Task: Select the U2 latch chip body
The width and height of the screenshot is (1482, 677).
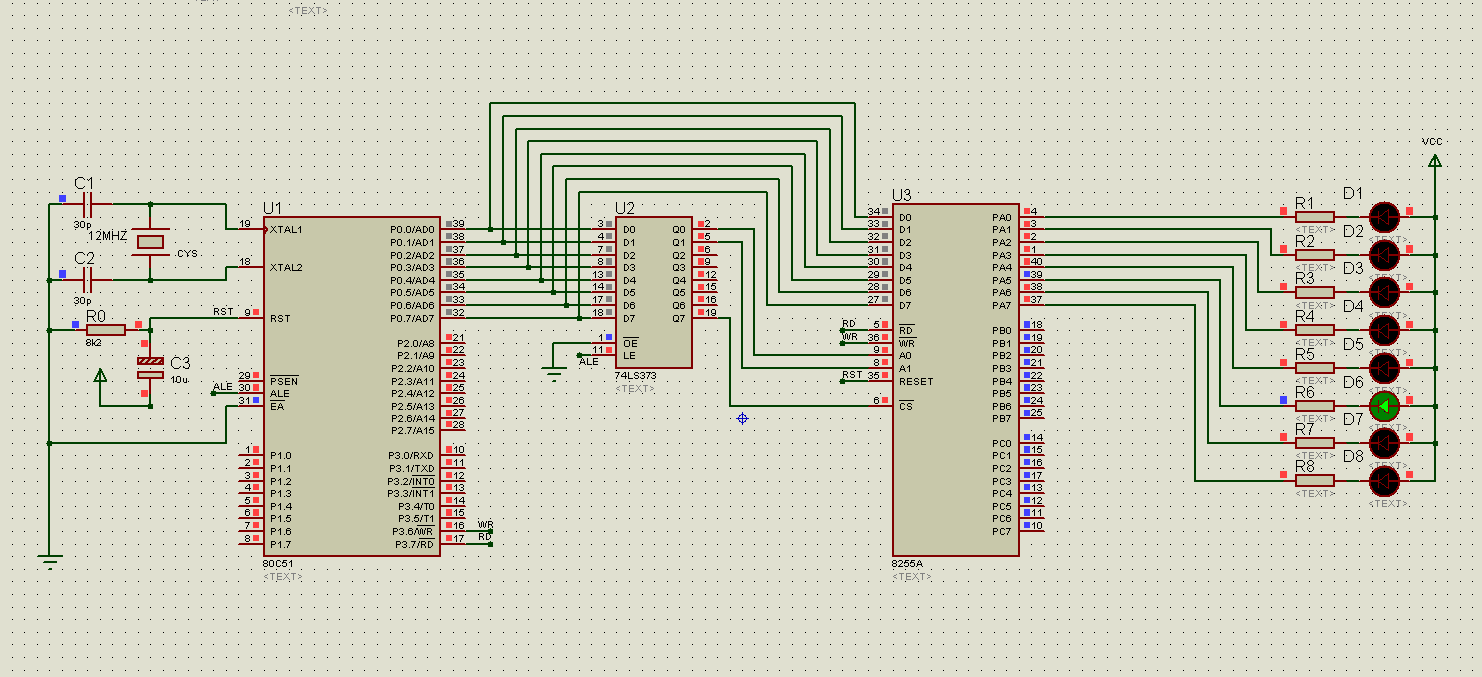Action: click(652, 292)
